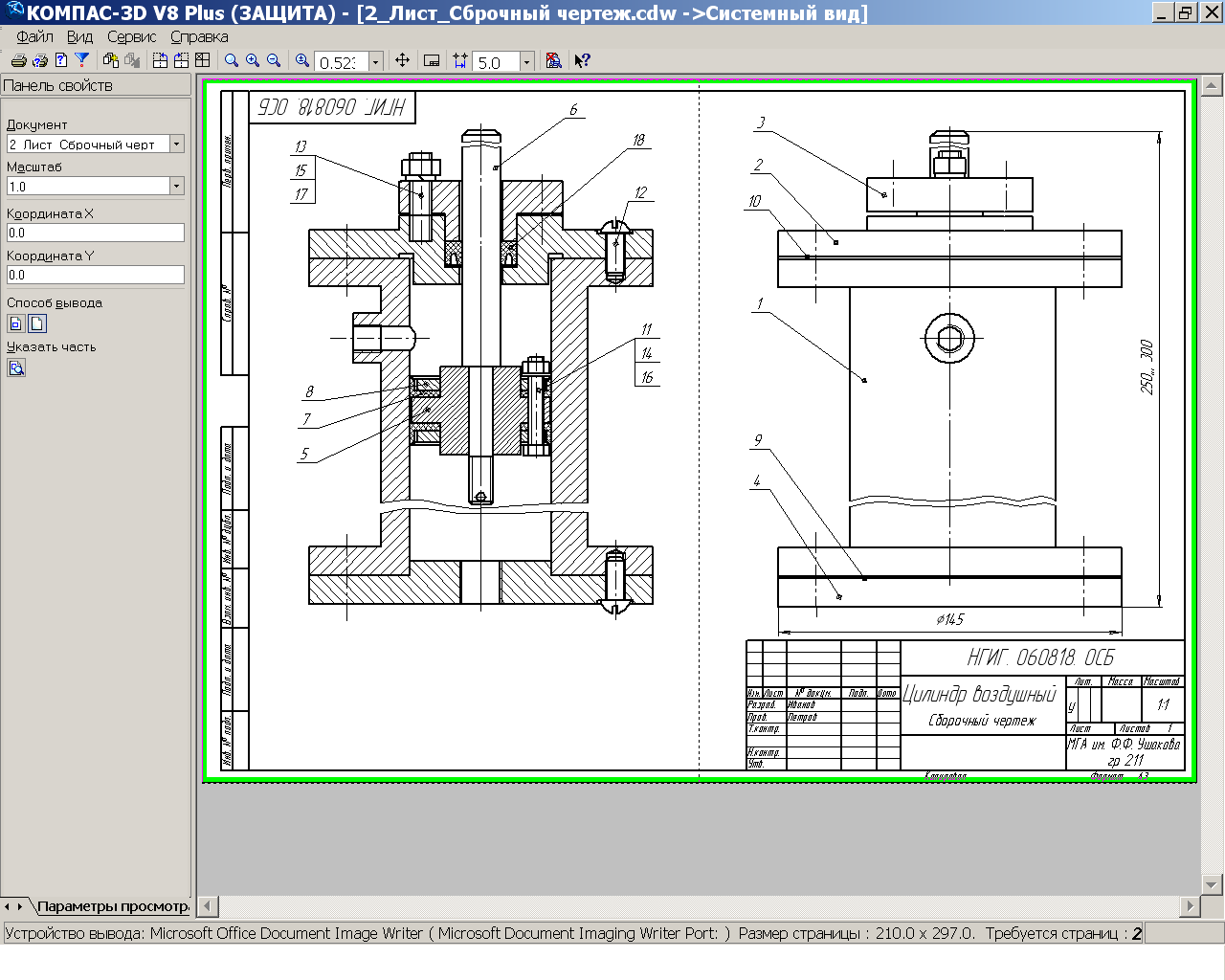Image resolution: width=1225 pixels, height=980 pixels.
Task: Click the close preview icon with red cross
Action: pos(553,60)
